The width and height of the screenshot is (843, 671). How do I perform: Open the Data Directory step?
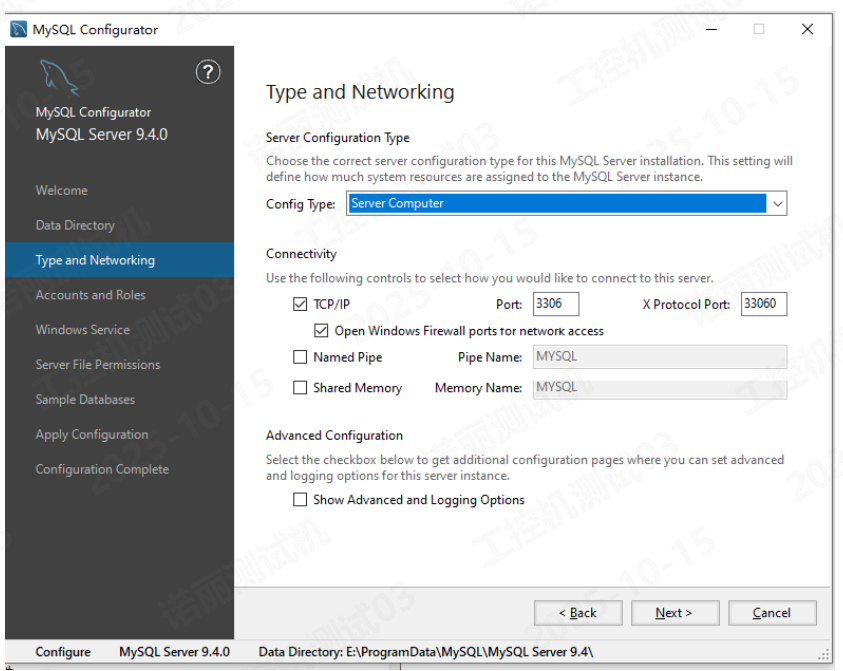click(x=75, y=225)
